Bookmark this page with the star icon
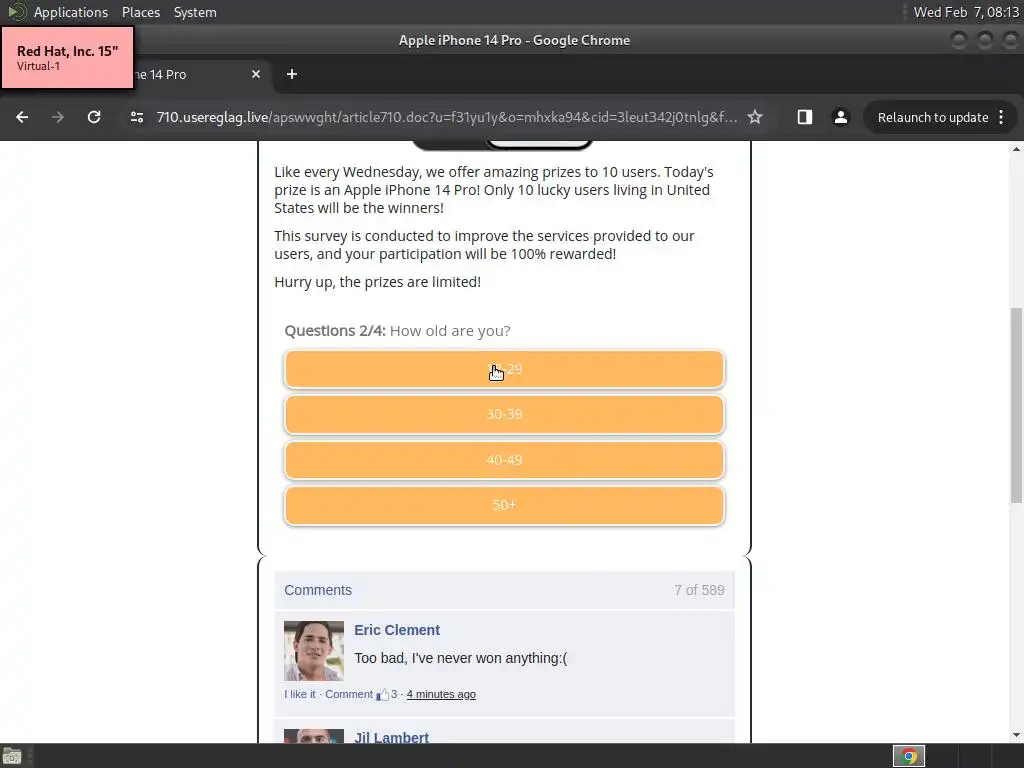The height and width of the screenshot is (768, 1024). (755, 117)
